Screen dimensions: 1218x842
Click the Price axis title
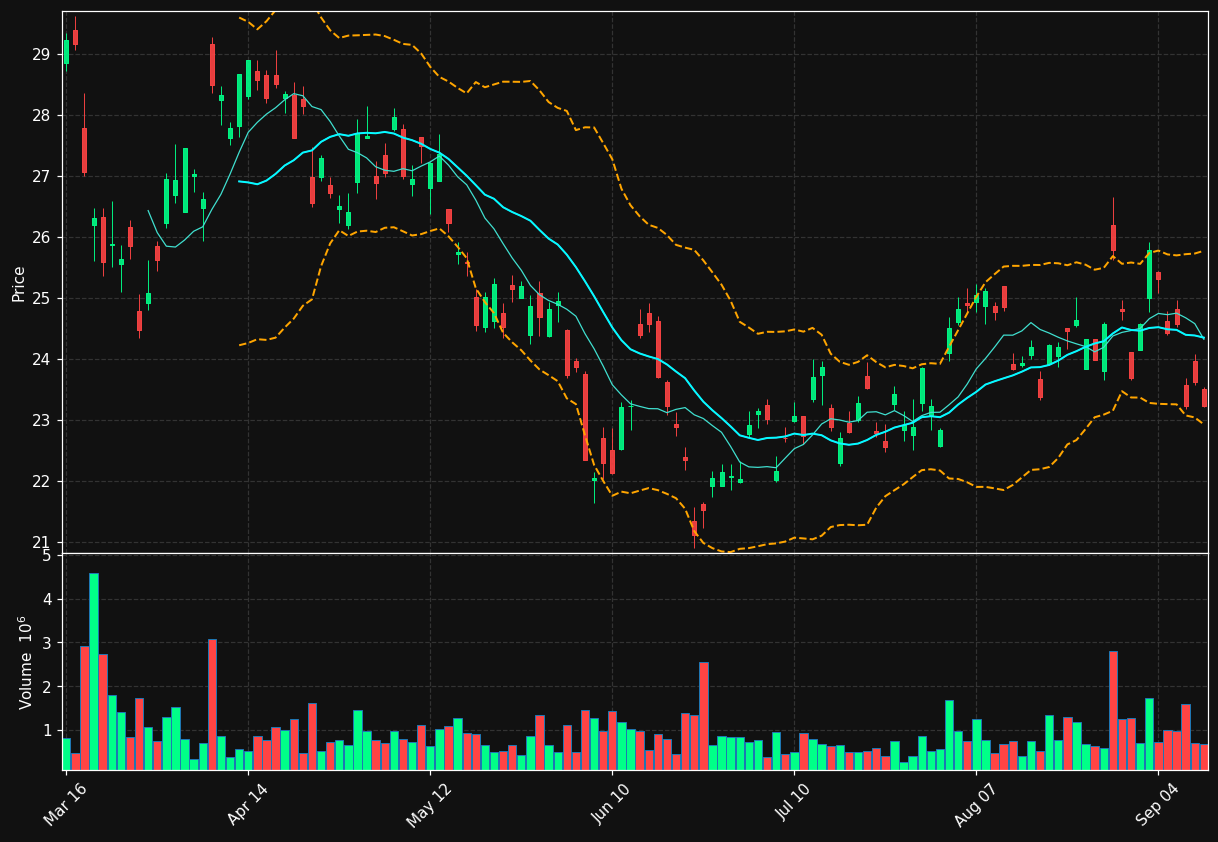coord(19,283)
